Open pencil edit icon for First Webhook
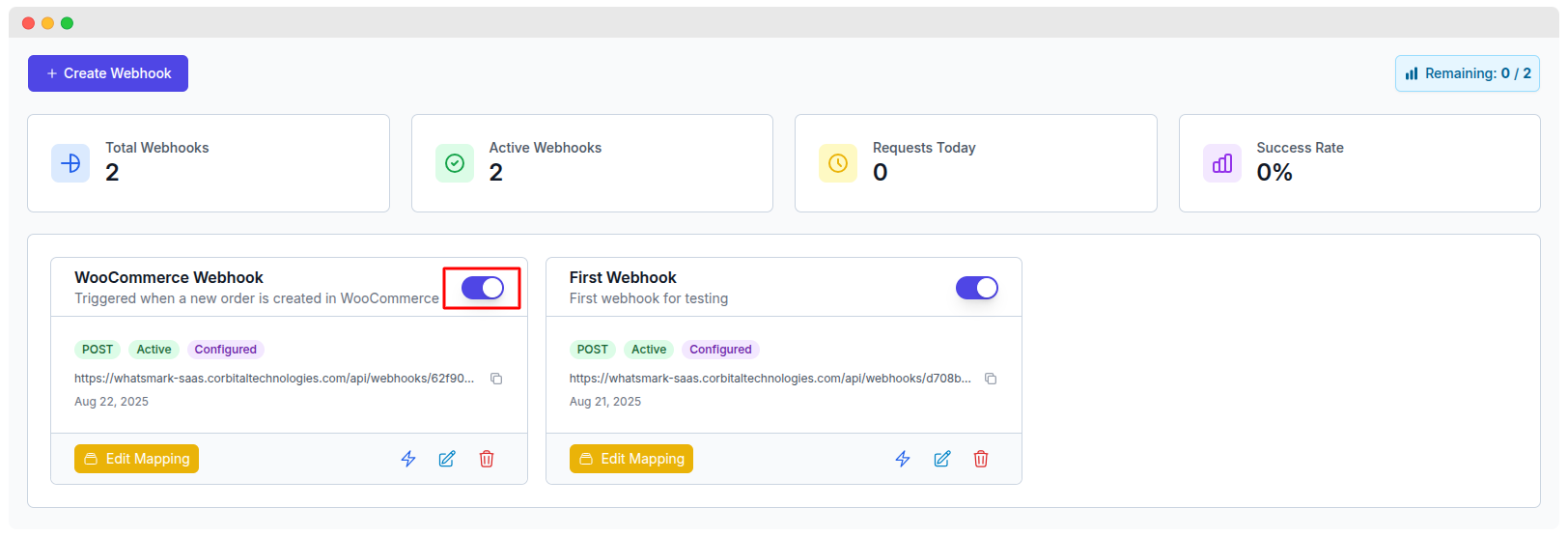 click(942, 459)
